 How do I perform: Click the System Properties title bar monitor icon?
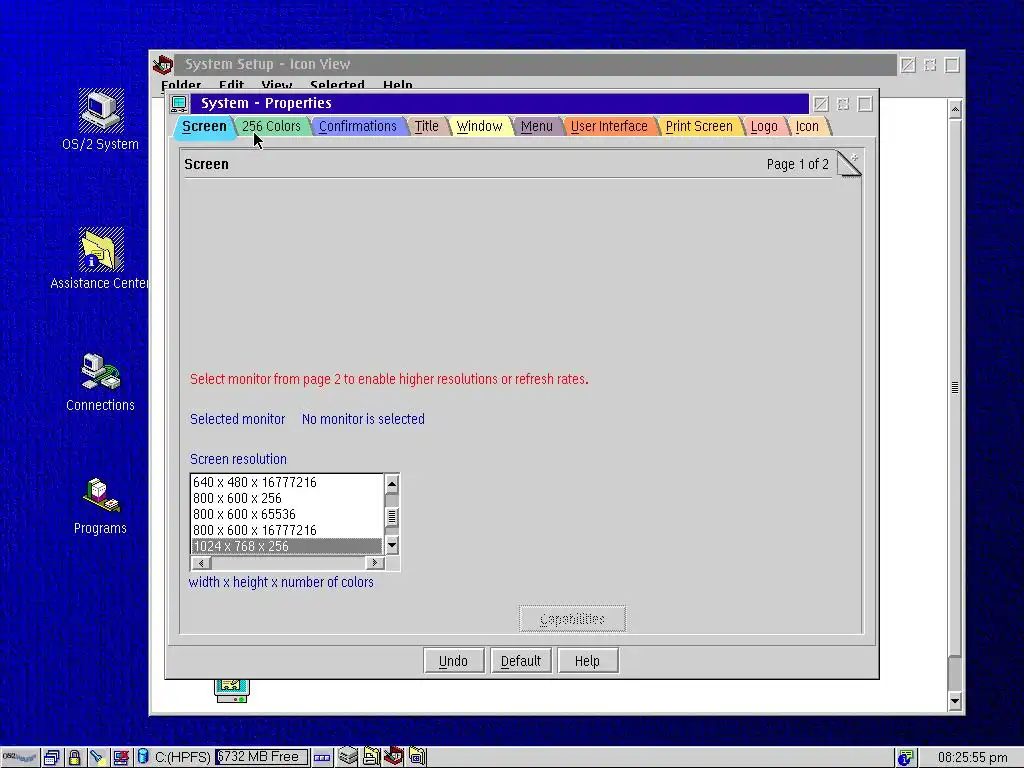[179, 103]
